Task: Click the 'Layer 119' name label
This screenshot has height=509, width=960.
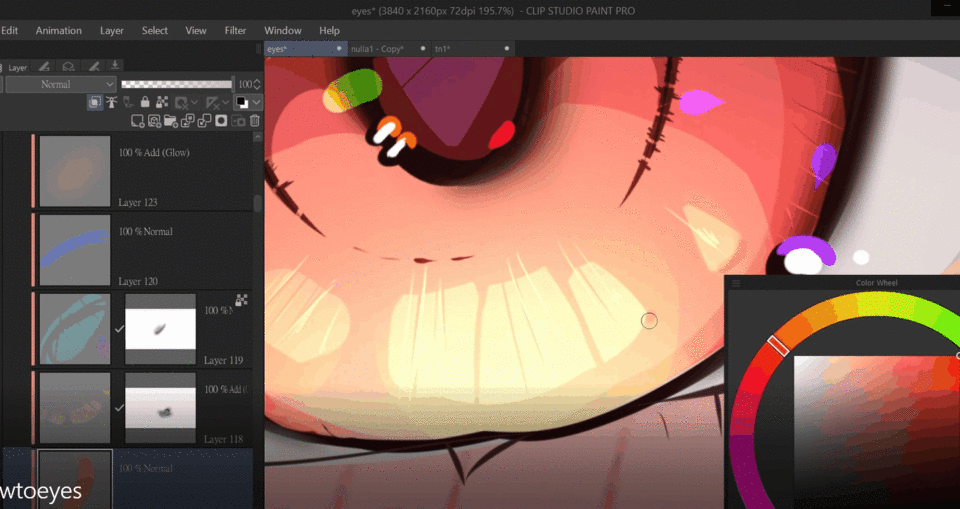Action: coord(223,360)
